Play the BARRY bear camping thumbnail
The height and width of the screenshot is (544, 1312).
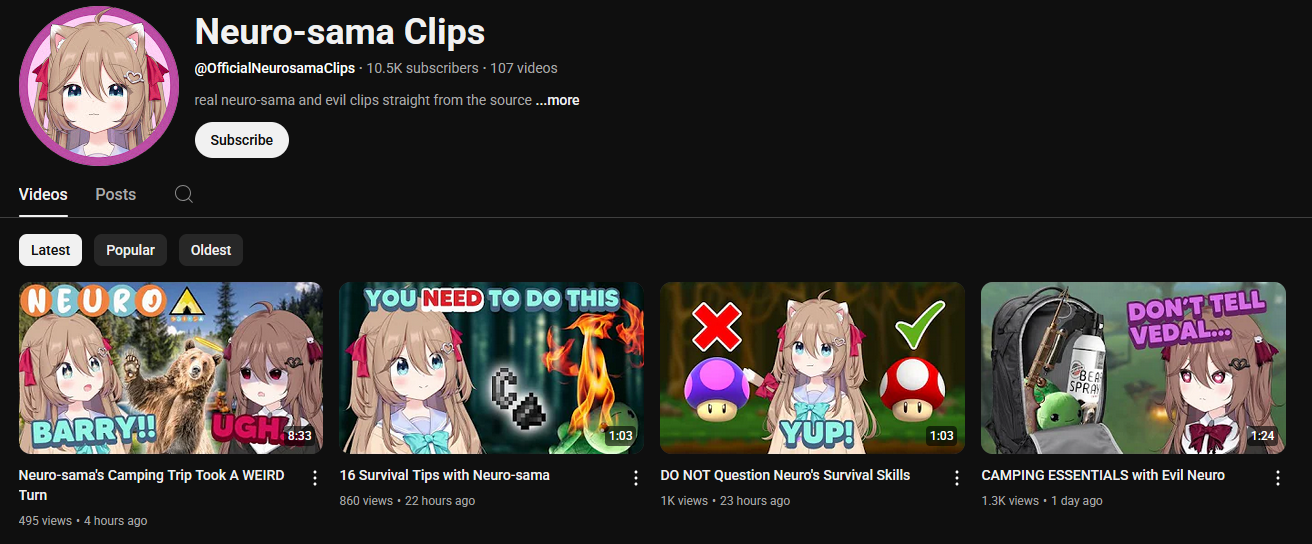point(171,368)
